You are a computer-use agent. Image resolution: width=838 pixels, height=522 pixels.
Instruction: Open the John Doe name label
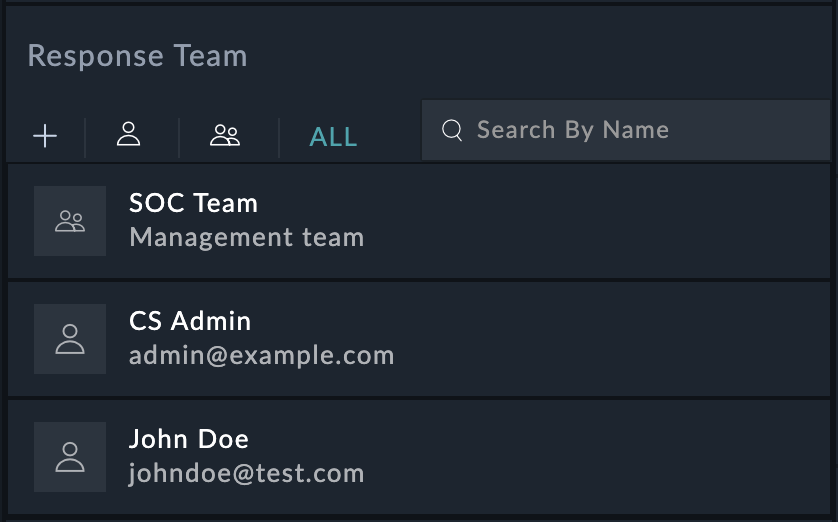point(189,439)
